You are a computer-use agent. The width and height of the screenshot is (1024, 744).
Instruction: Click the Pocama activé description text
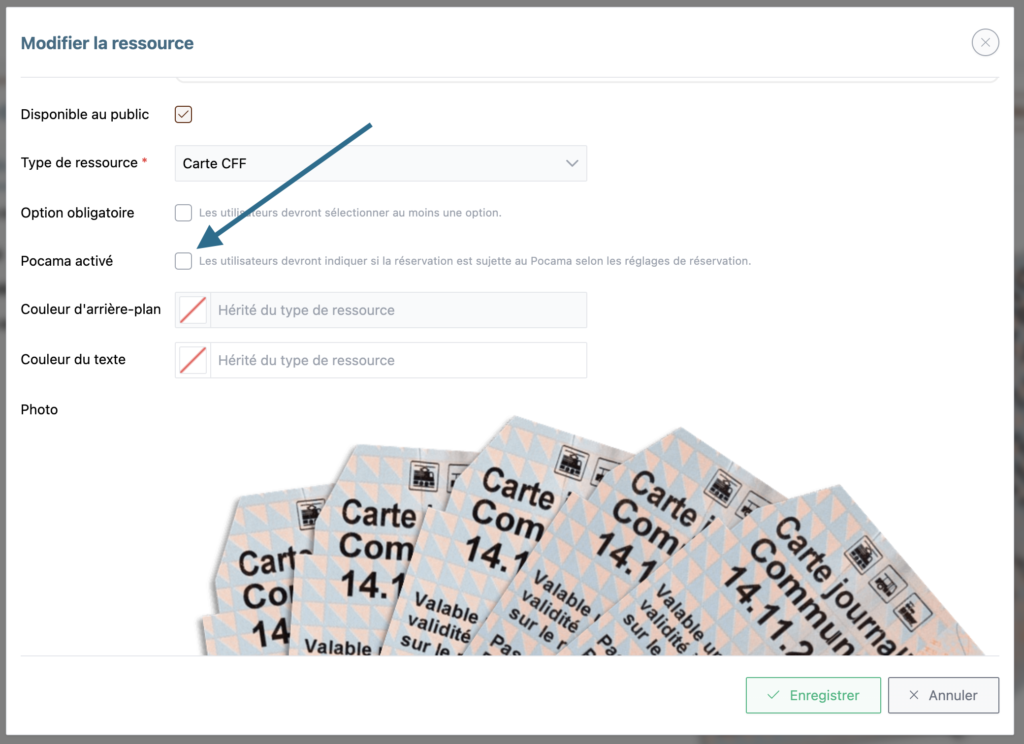(475, 261)
